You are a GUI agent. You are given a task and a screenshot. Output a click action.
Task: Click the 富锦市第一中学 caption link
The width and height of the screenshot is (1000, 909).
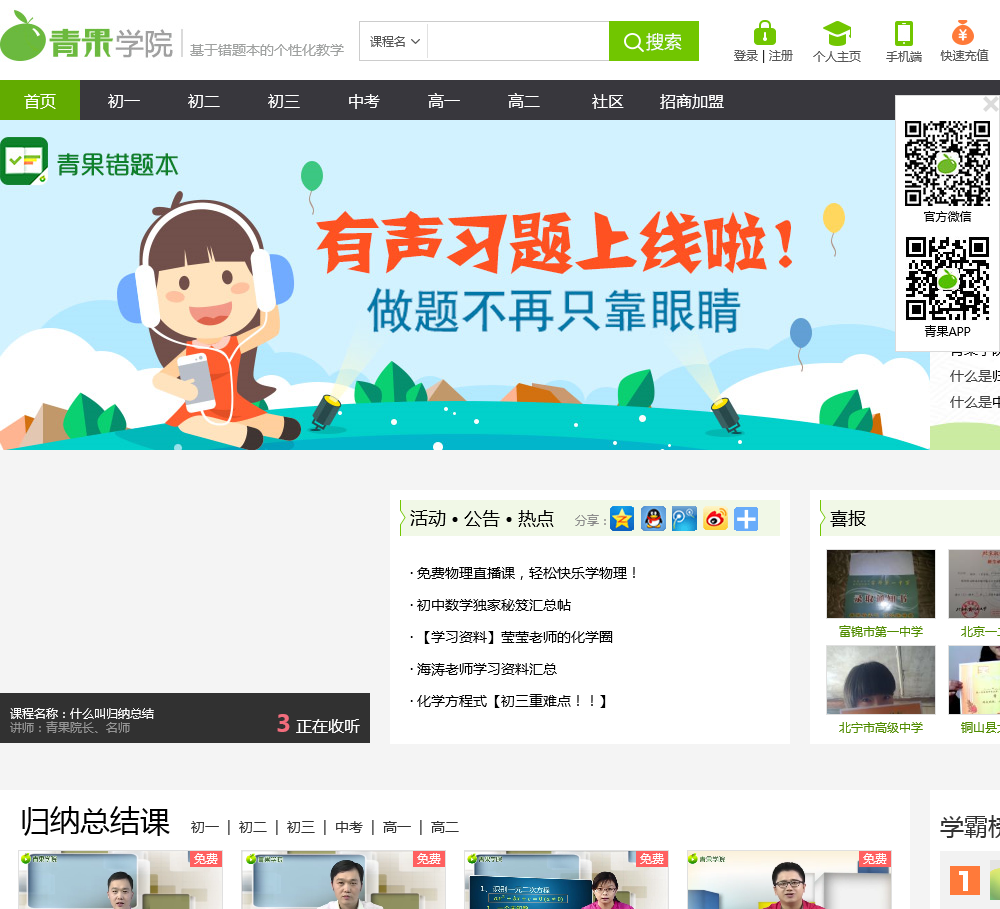[x=881, y=632]
